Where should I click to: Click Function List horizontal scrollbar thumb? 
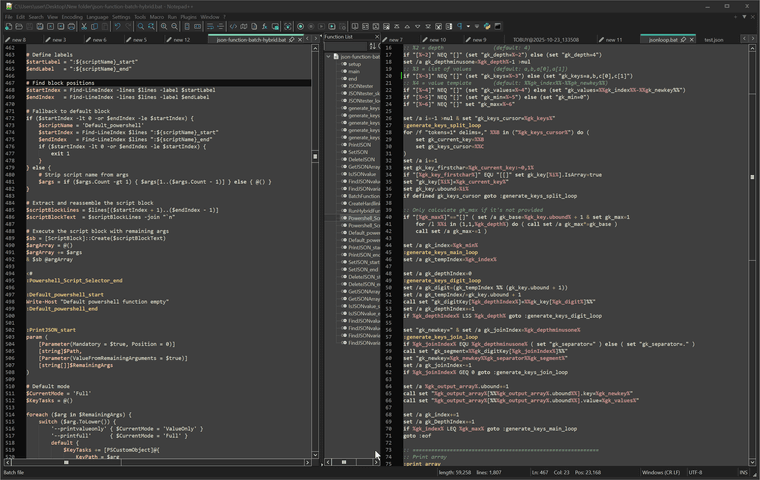point(344,462)
